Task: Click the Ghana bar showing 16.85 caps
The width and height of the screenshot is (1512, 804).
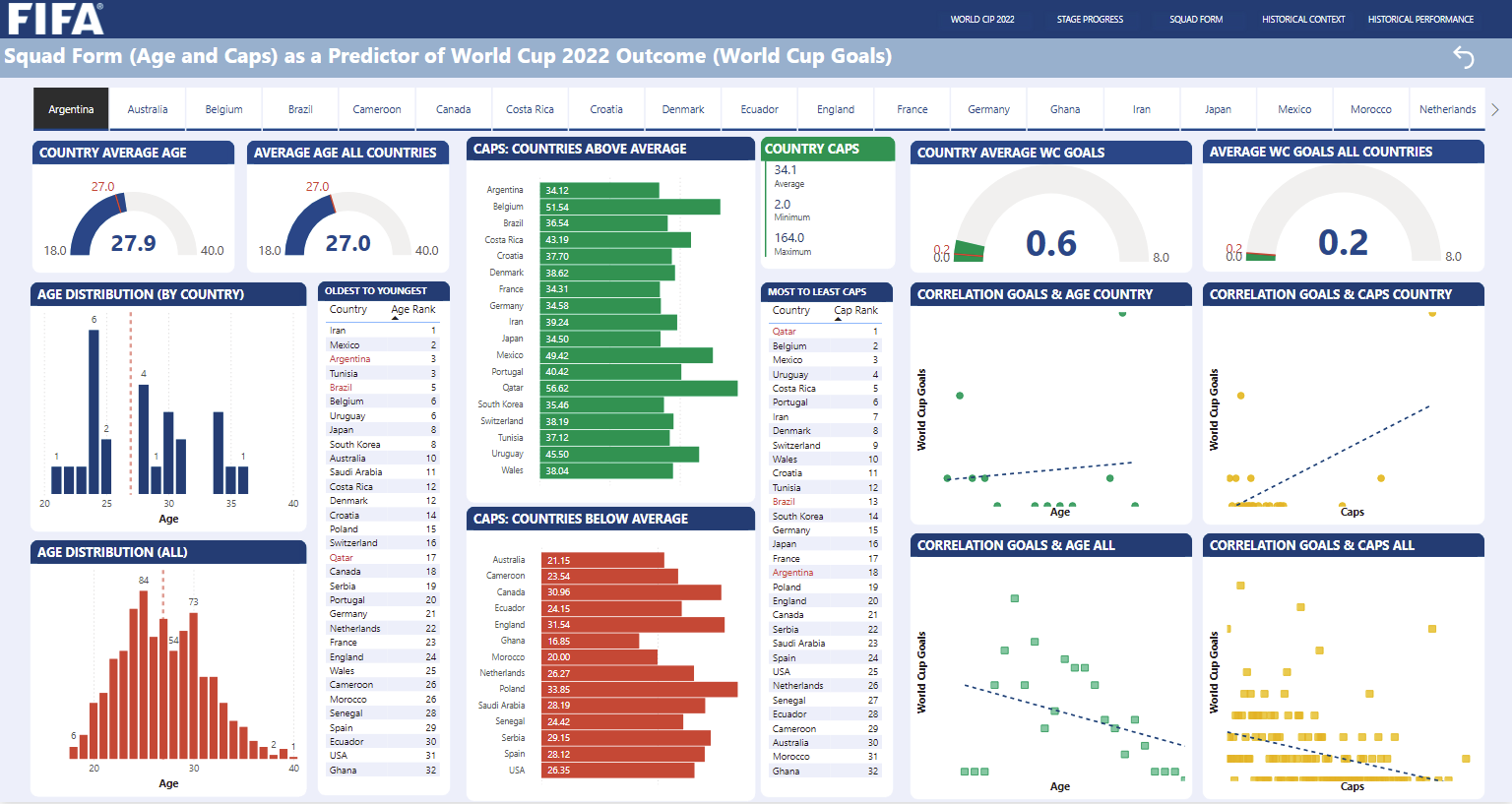Action: pyautogui.click(x=590, y=641)
